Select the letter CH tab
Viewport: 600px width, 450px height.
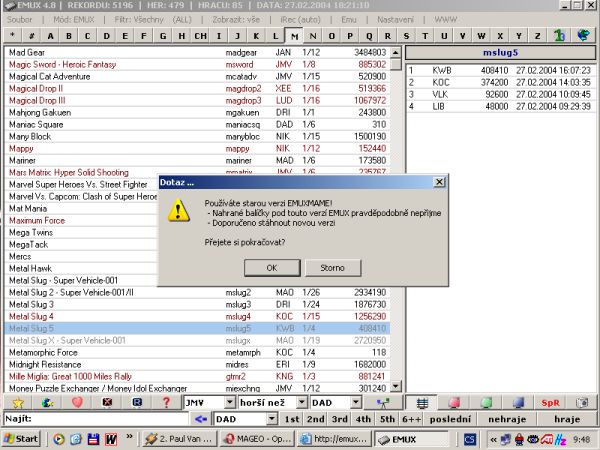201,36
